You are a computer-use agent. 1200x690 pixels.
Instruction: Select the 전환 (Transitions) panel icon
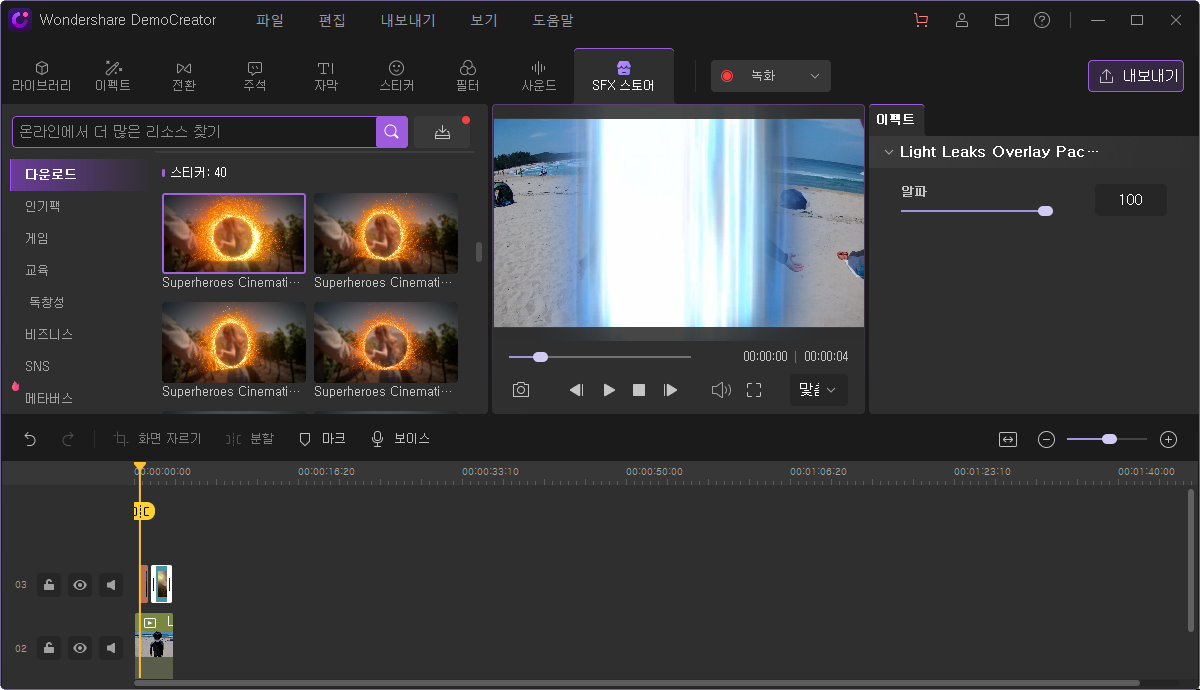click(x=183, y=75)
